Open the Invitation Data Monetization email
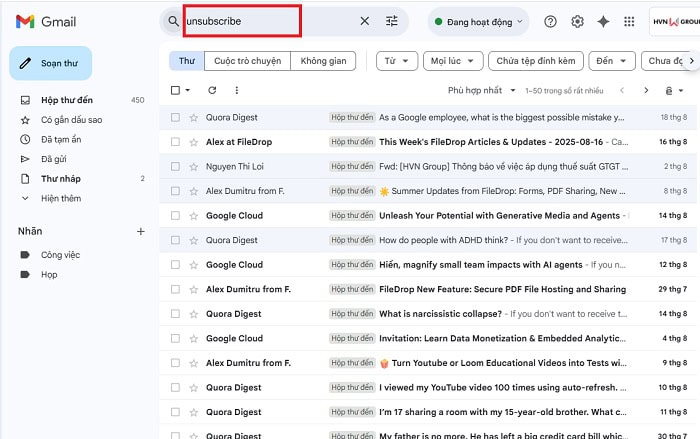Screen dimensions: 700x439 (x=429, y=339)
